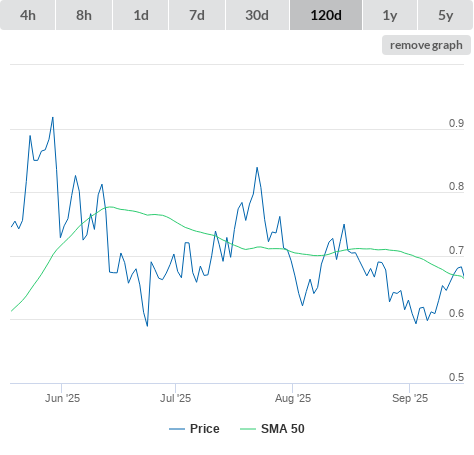
Task: Switch to the 30d view
Action: click(257, 15)
